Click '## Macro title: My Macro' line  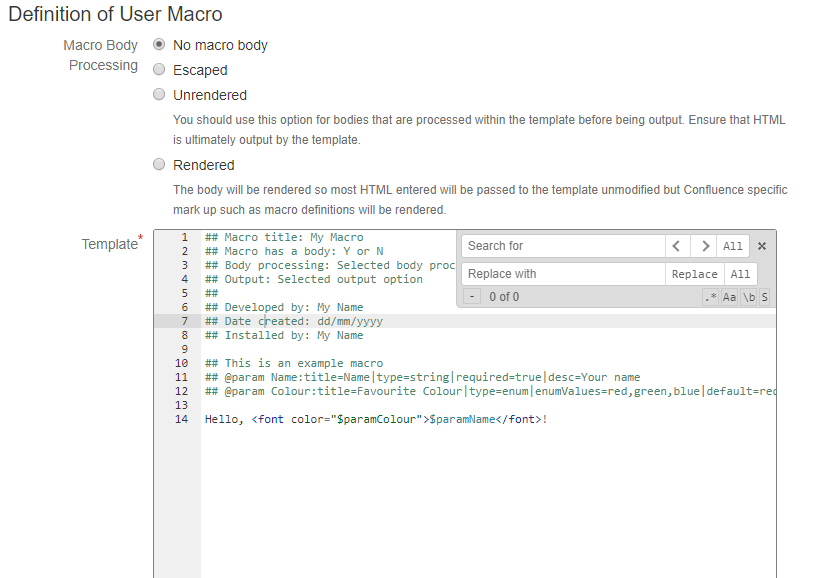click(x=284, y=237)
